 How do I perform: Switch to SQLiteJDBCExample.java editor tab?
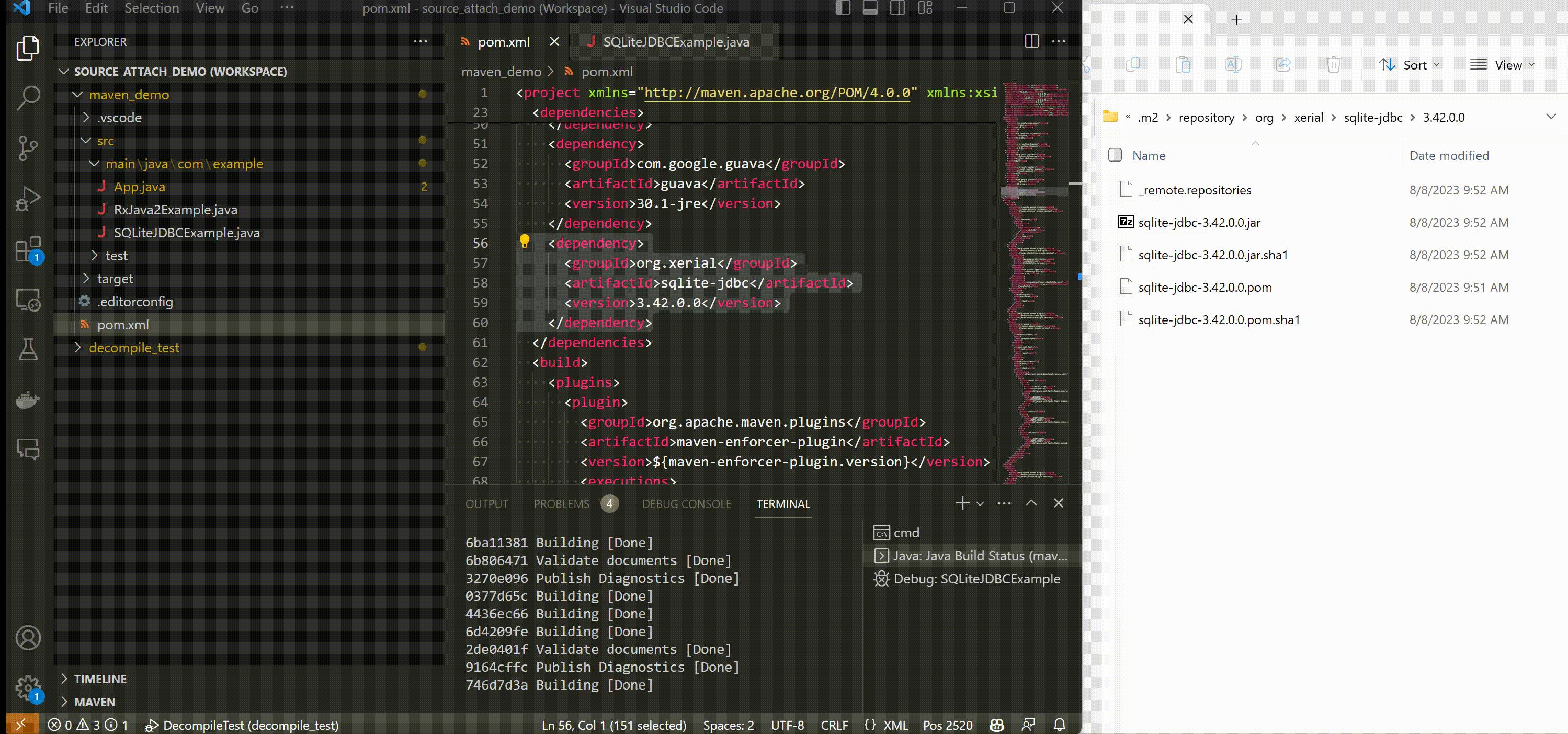point(675,41)
